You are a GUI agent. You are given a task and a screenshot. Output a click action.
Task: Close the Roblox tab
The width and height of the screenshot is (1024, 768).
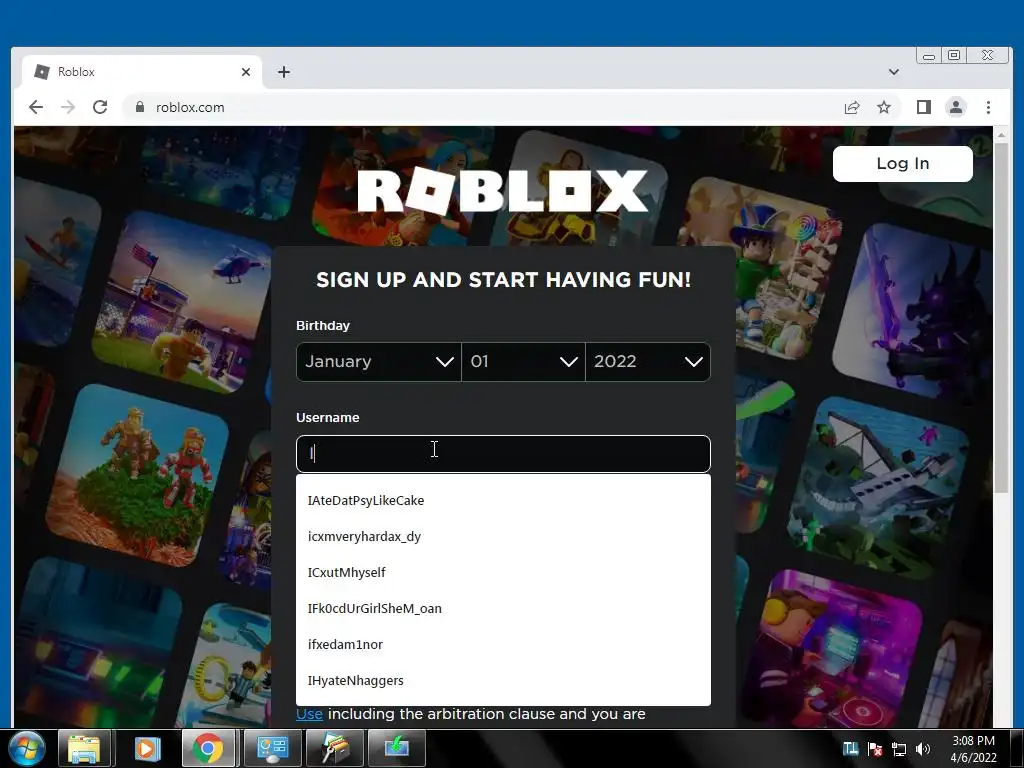click(x=246, y=72)
